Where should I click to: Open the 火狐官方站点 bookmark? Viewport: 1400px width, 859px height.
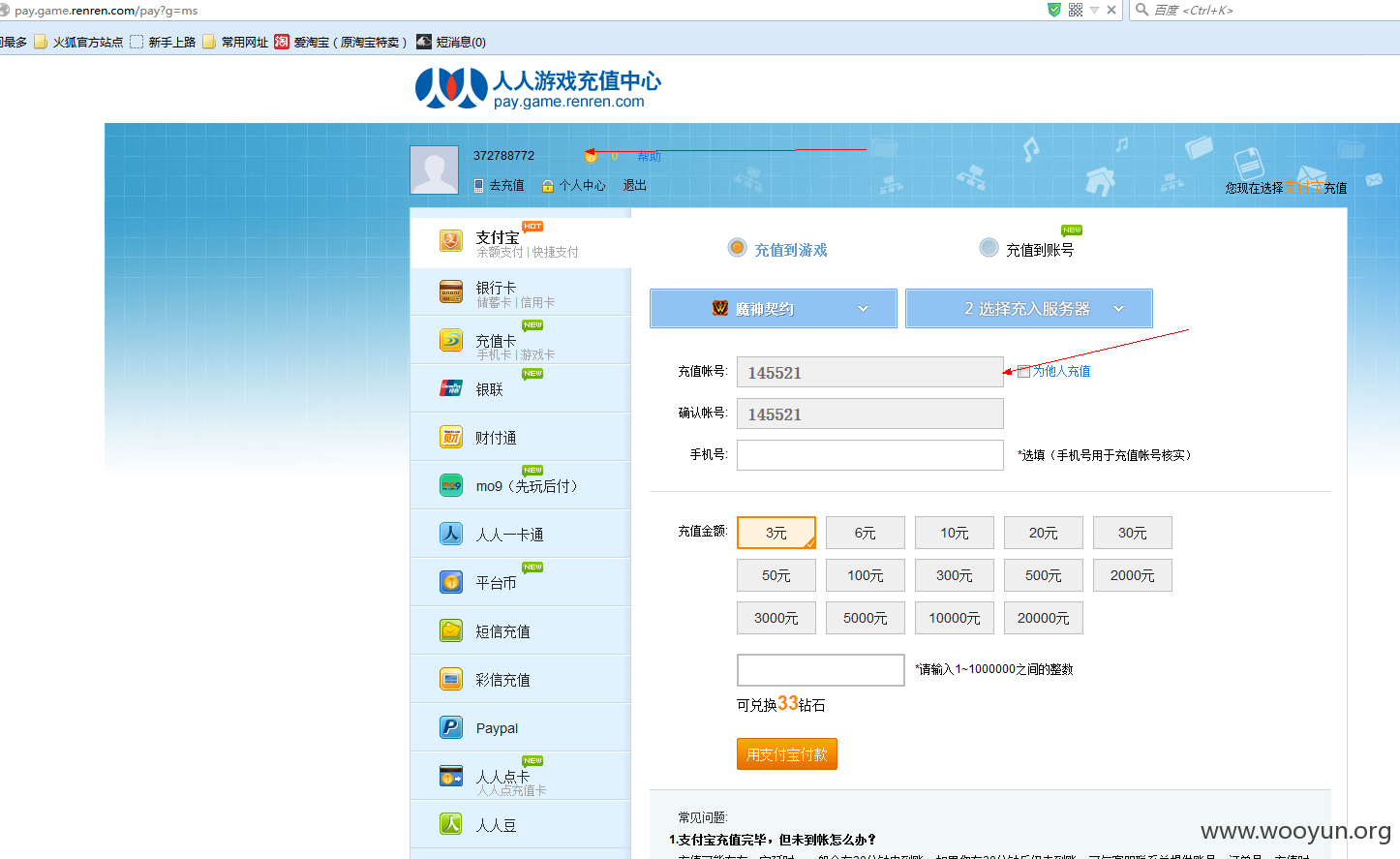tap(78, 42)
